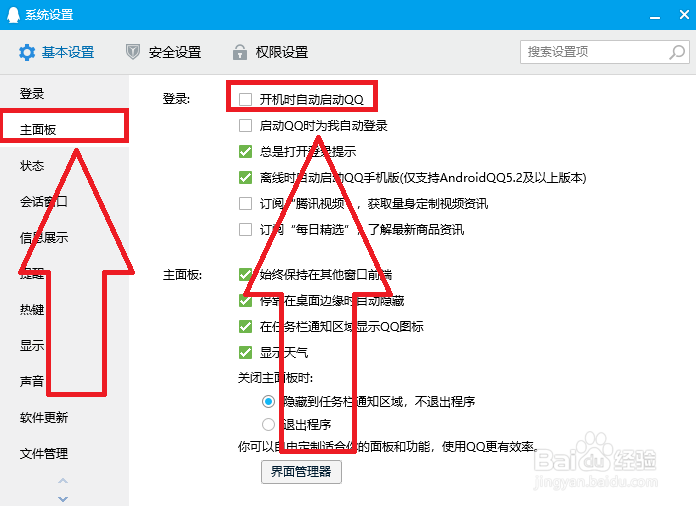Click the shield icon beside 安全设置
The height and width of the screenshot is (506, 696).
click(x=132, y=52)
